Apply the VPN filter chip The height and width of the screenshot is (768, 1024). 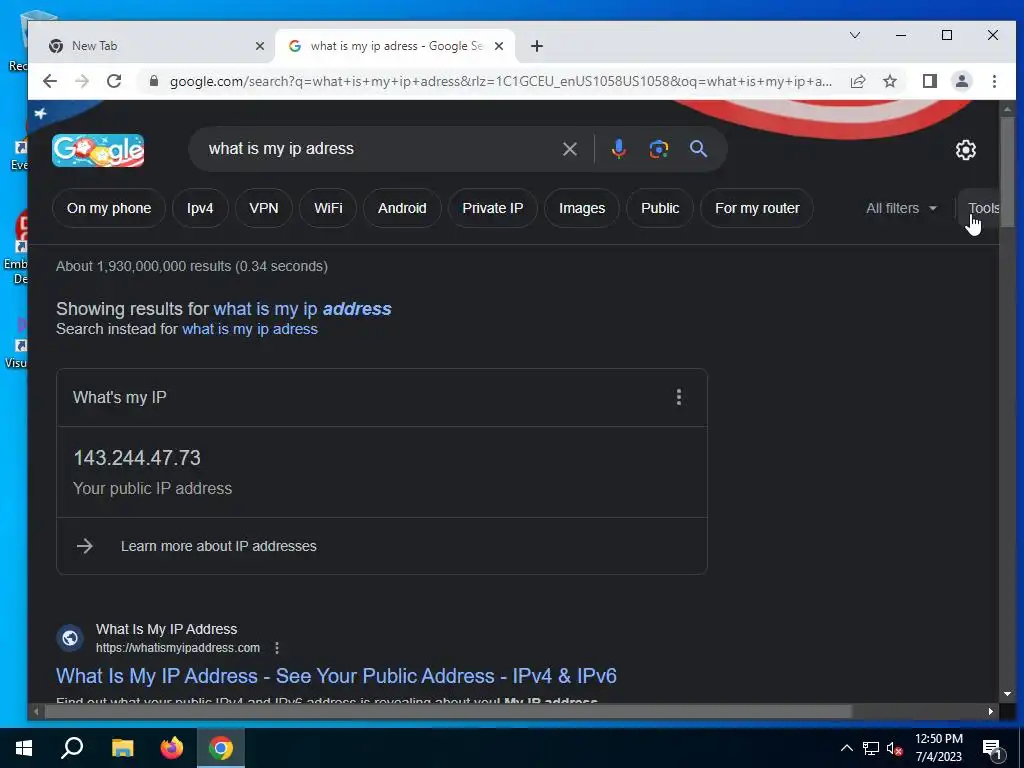pos(264,208)
